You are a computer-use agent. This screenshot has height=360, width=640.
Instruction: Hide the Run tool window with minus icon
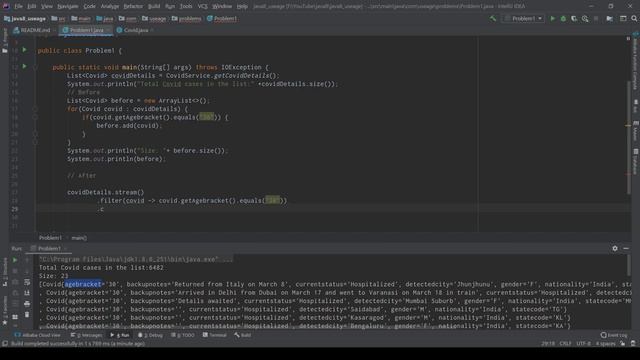tap(626, 248)
